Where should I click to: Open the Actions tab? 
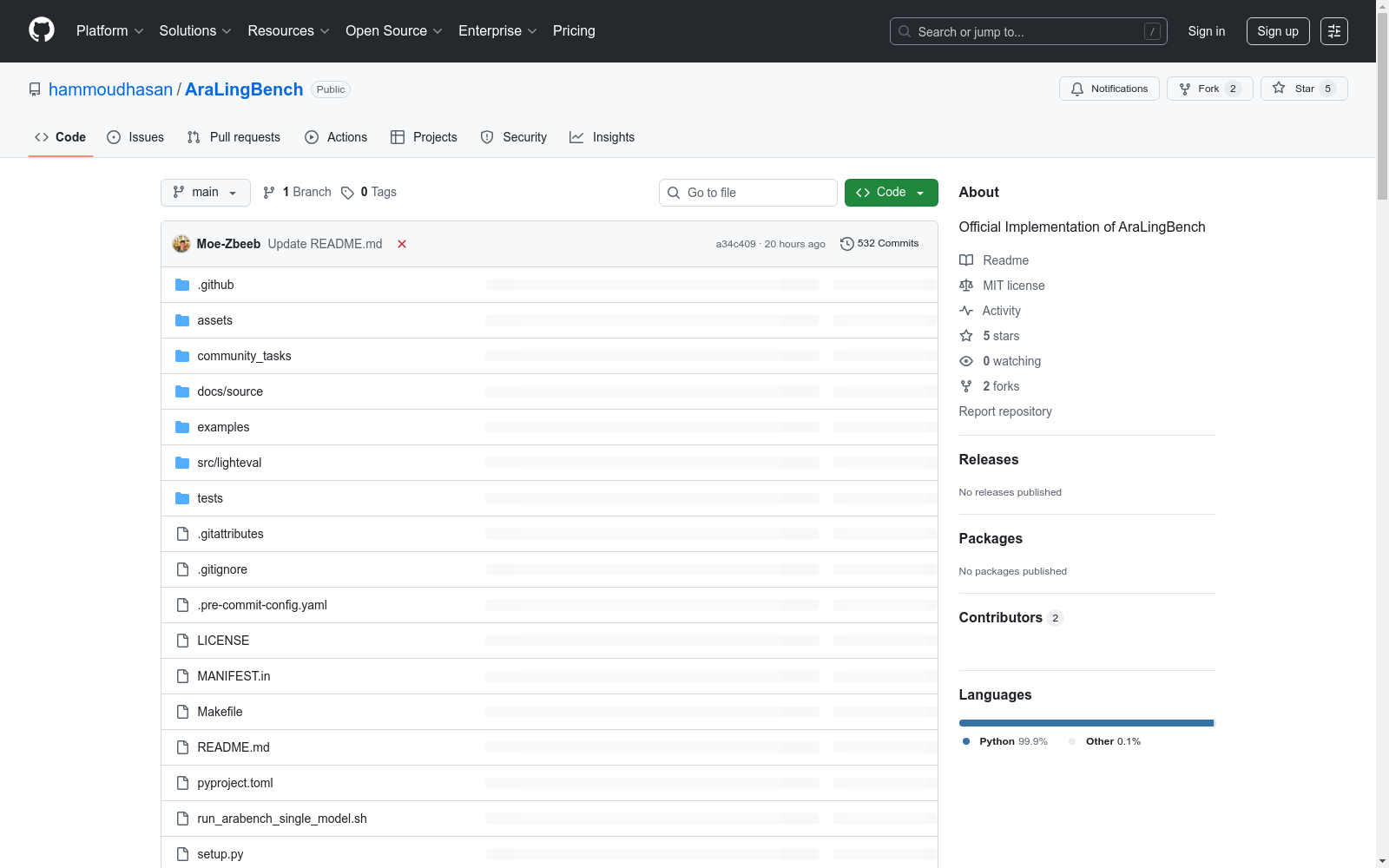(336, 137)
